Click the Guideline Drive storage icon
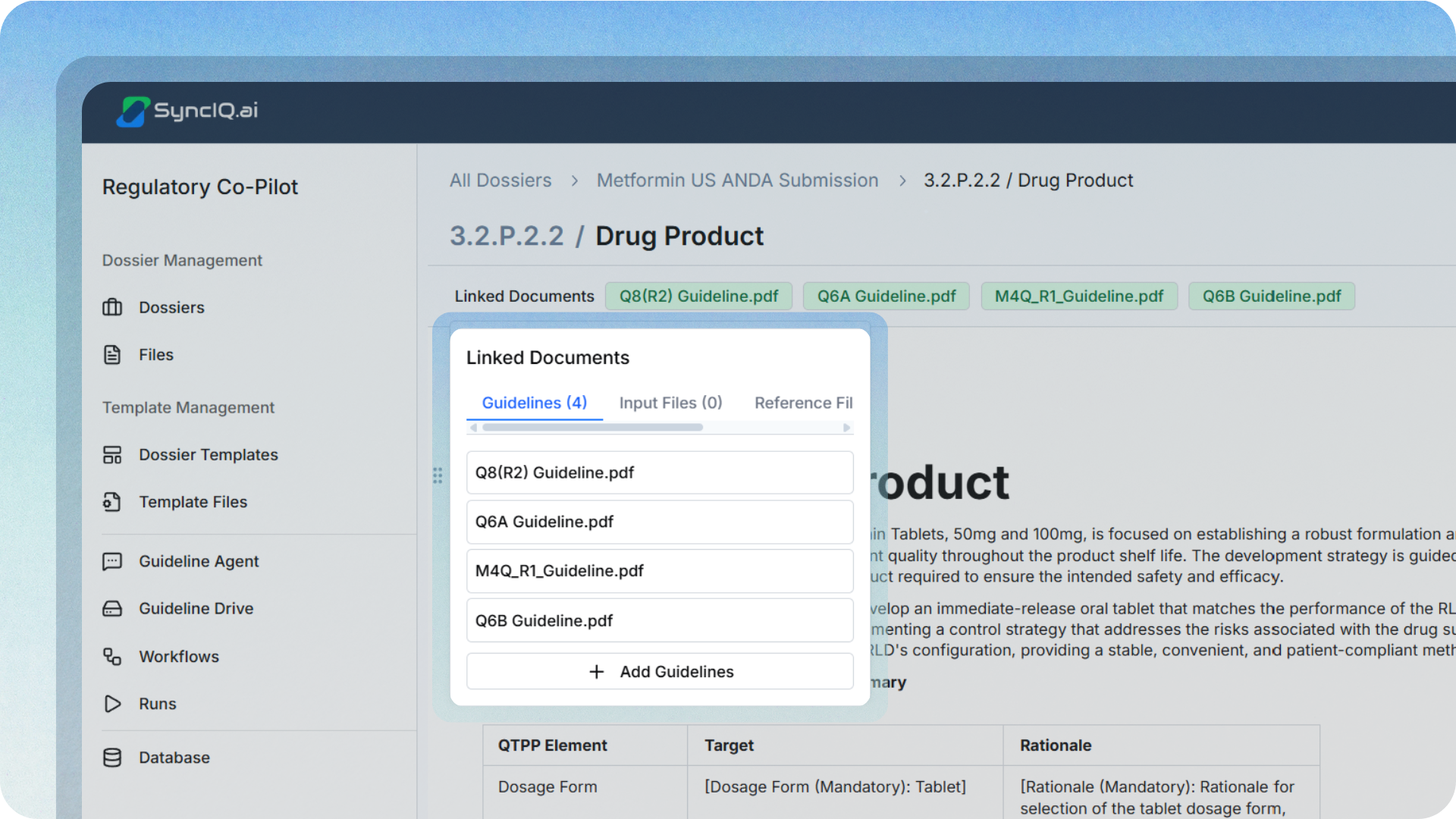1456x819 pixels. coord(112,608)
